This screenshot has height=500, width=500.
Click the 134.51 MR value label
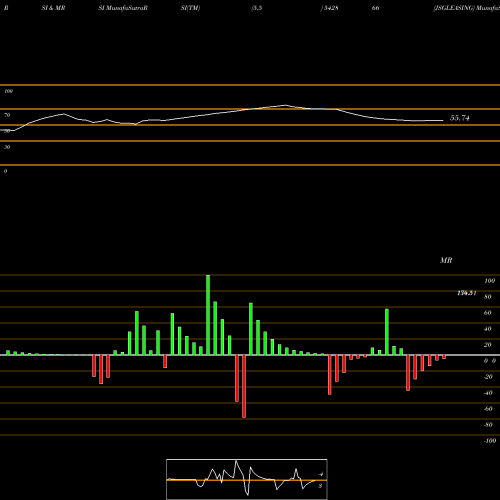466,293
